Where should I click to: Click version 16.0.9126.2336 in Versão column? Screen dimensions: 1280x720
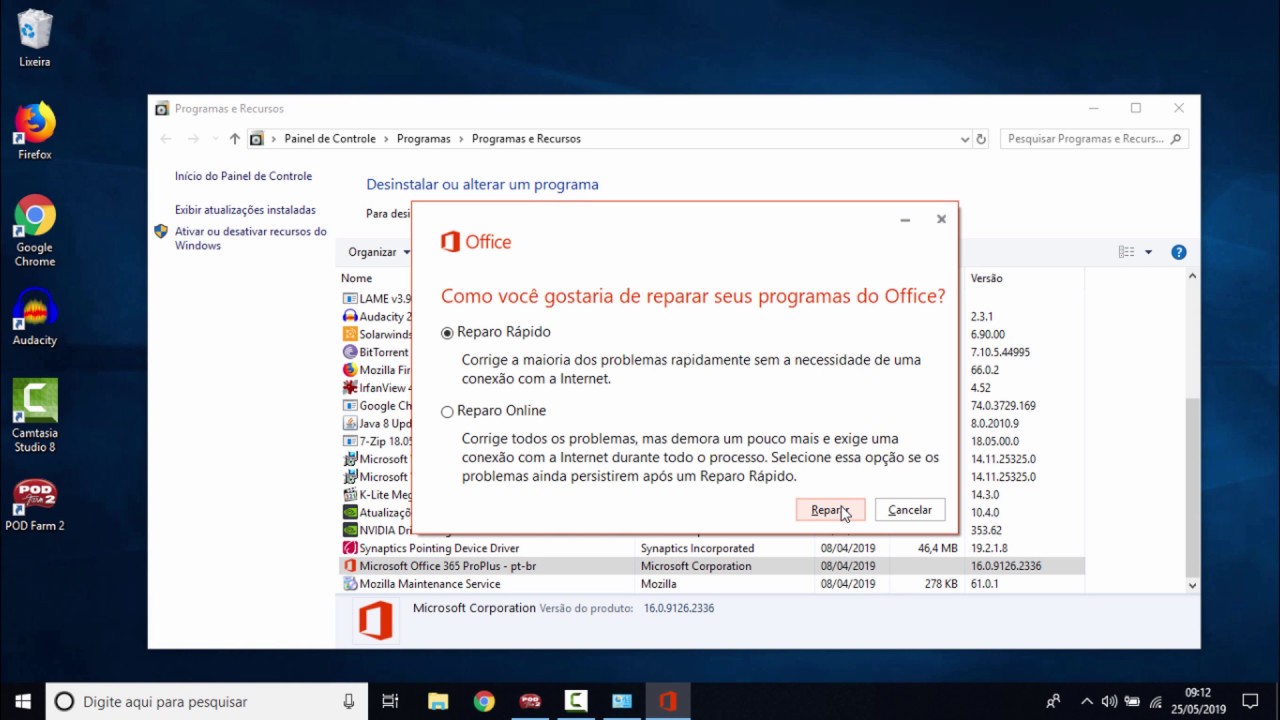(x=1006, y=566)
